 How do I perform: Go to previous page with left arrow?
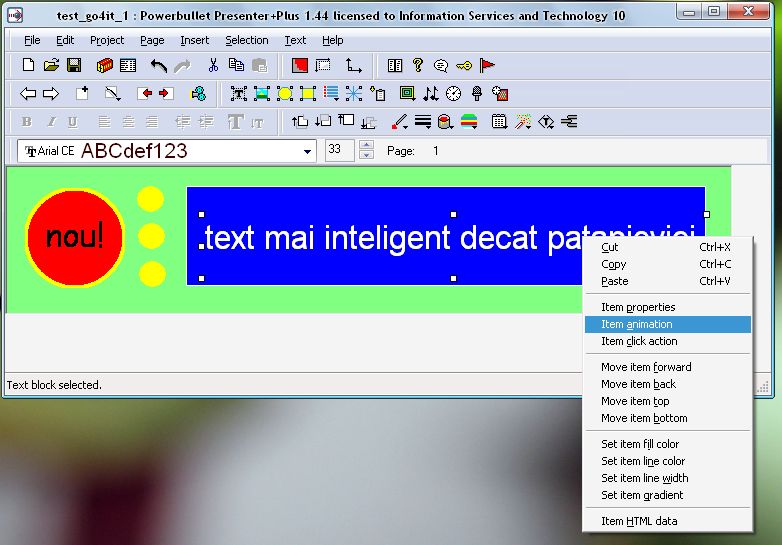[x=28, y=93]
